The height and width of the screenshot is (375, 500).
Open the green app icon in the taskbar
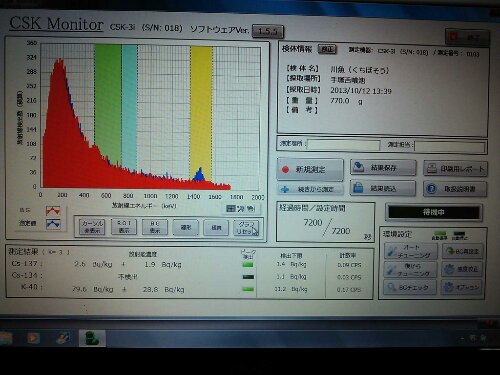pyautogui.click(x=92, y=338)
